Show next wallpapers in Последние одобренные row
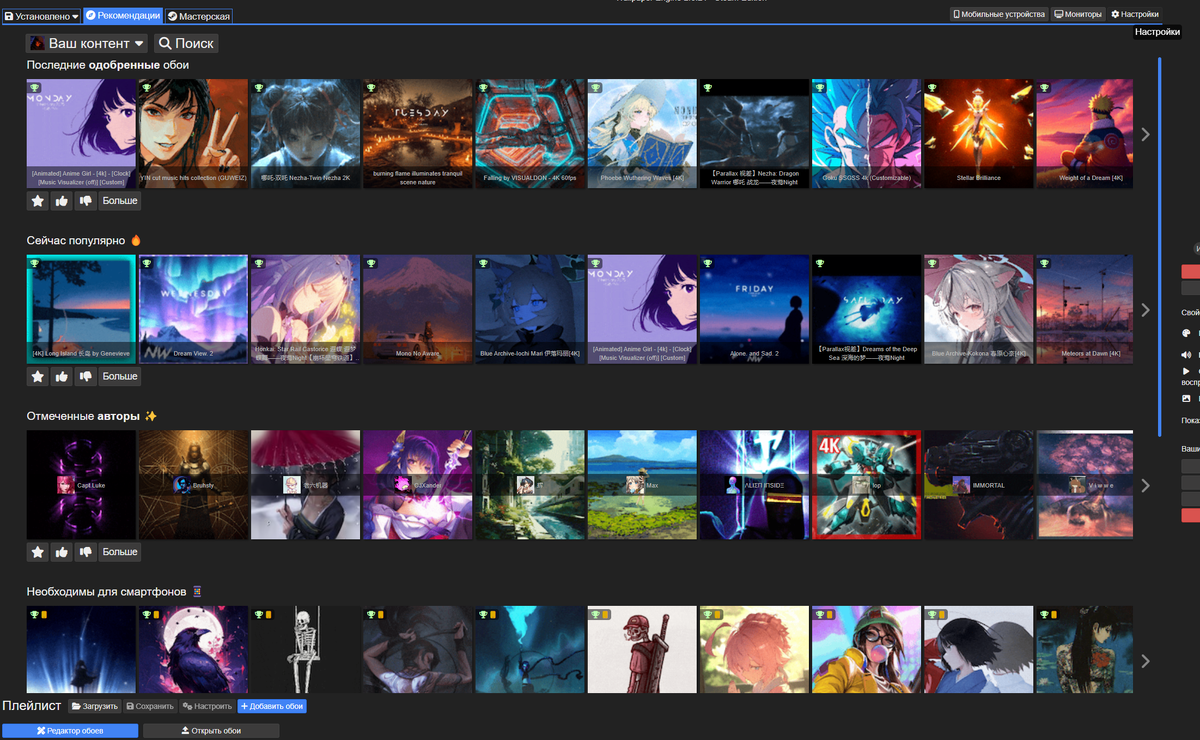Image resolution: width=1200 pixels, height=740 pixels. coord(1145,134)
